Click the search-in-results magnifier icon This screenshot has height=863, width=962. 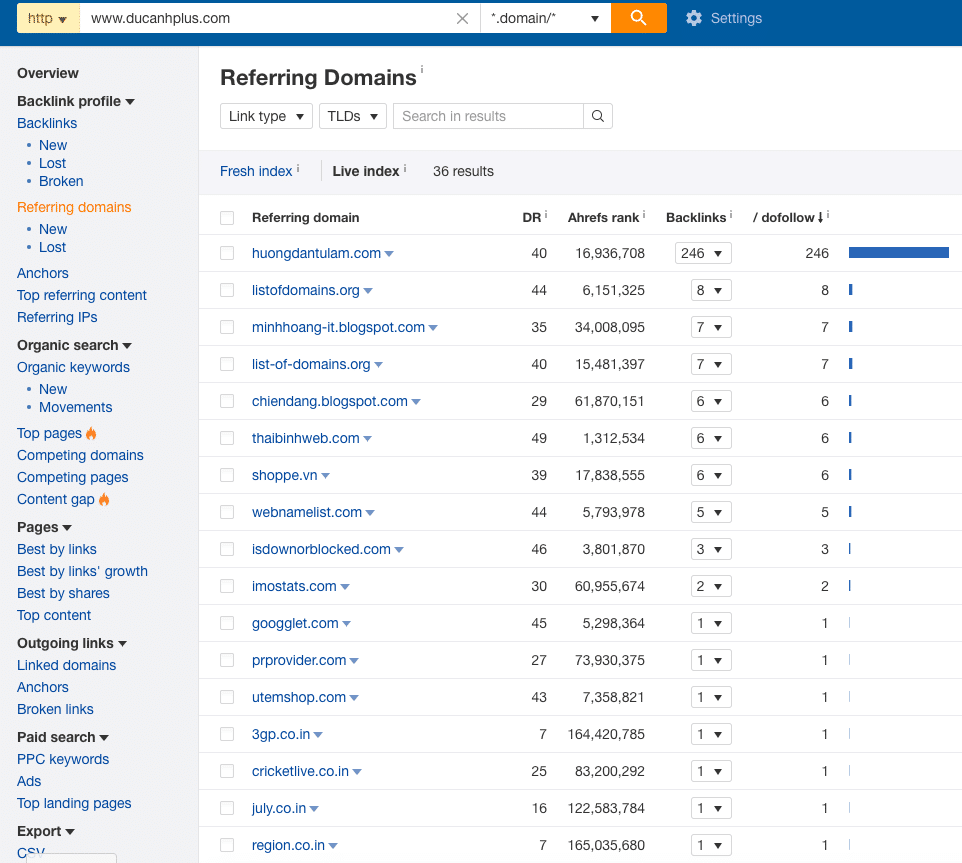pyautogui.click(x=598, y=116)
